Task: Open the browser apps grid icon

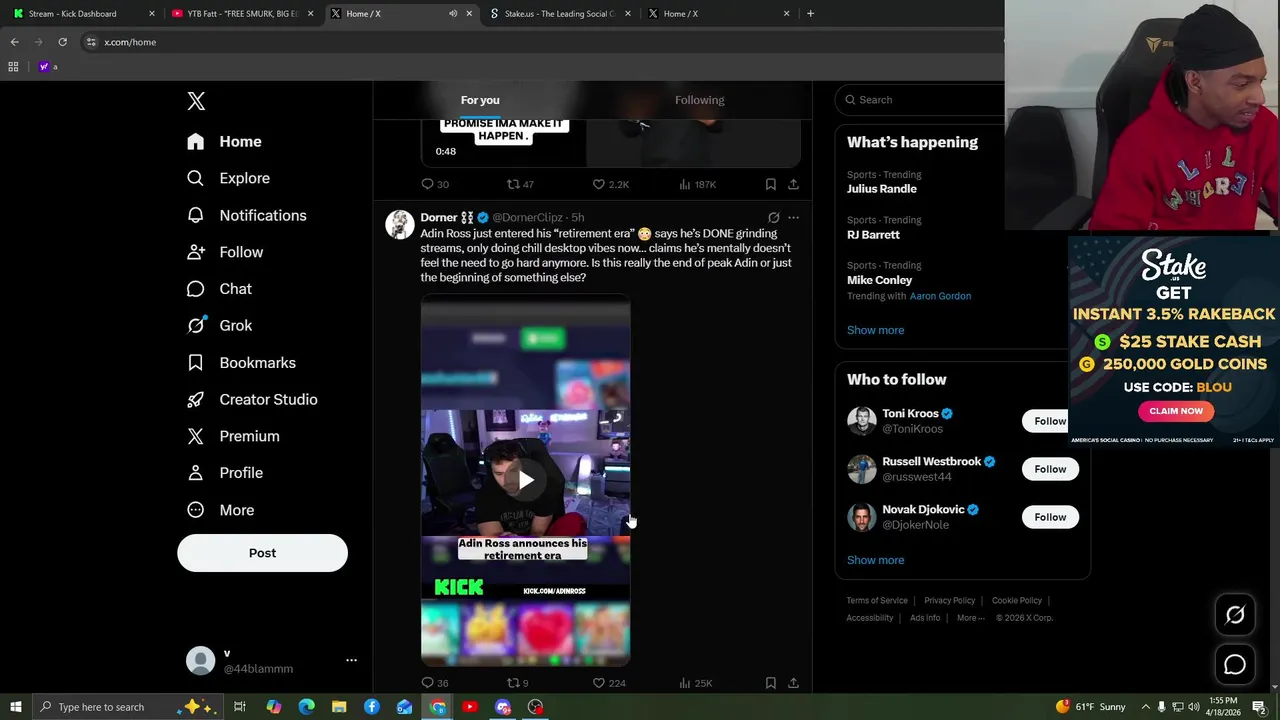Action: pyautogui.click(x=13, y=67)
